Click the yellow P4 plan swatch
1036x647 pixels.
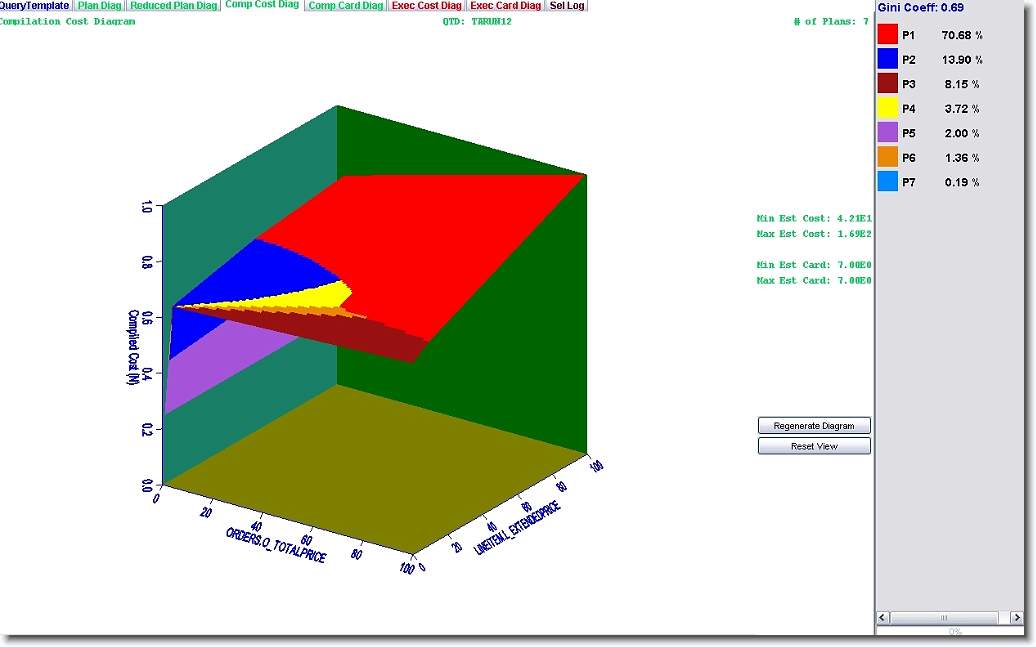(x=887, y=109)
